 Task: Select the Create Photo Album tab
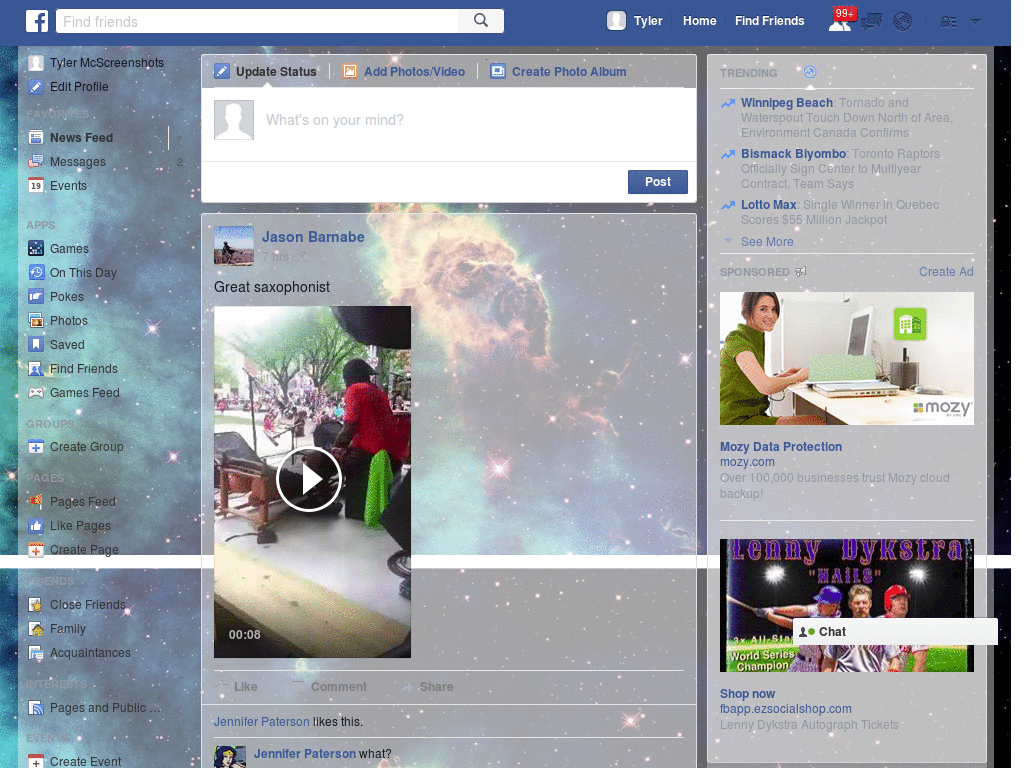pos(558,71)
